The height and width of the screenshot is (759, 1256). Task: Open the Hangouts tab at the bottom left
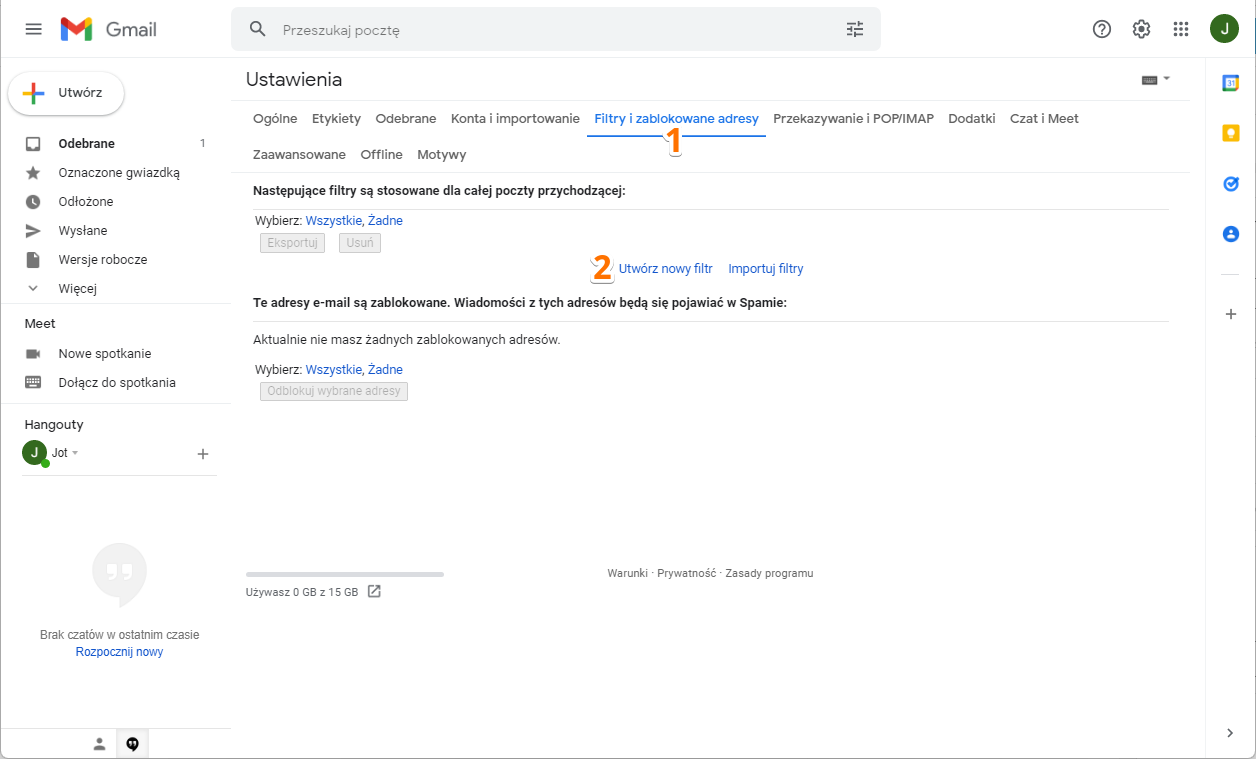click(132, 743)
